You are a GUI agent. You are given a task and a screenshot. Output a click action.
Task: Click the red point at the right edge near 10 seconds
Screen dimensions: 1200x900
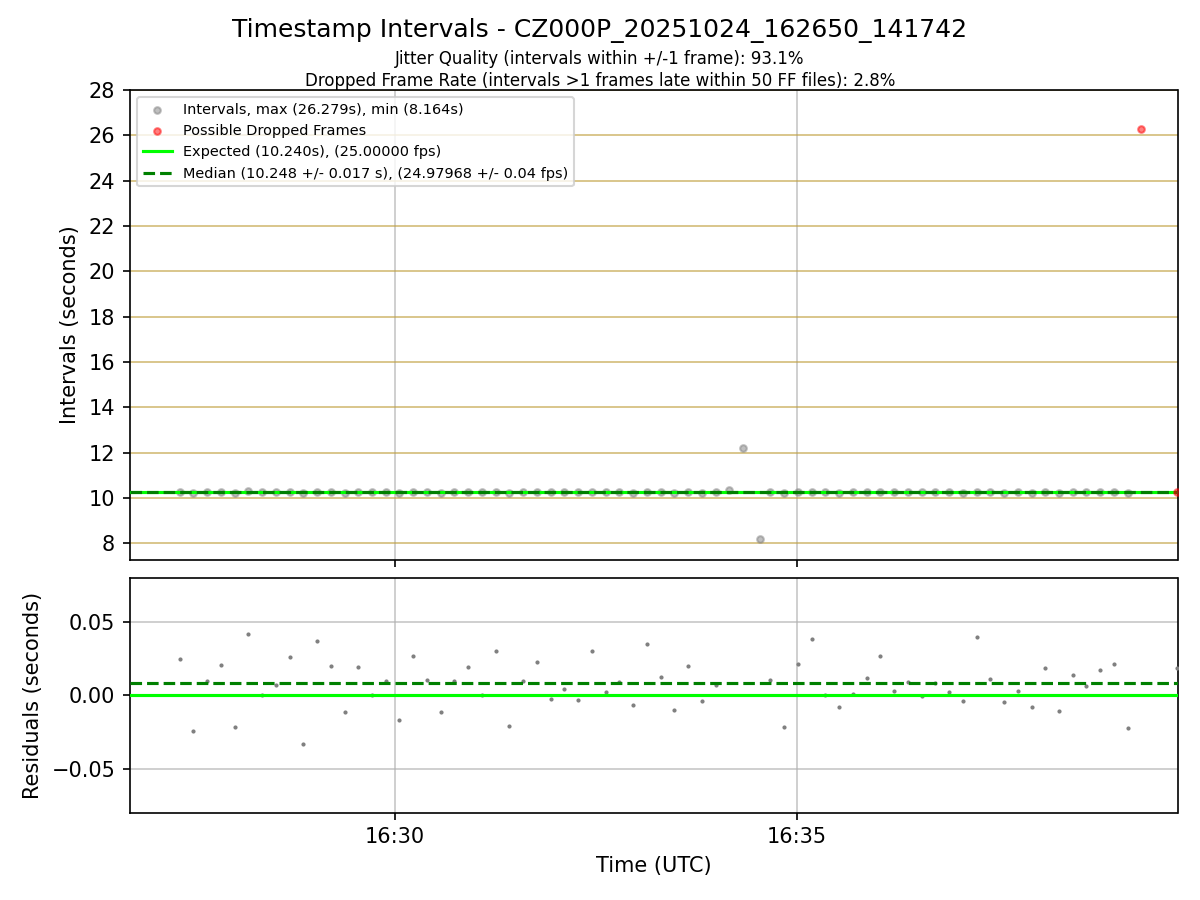1177,492
